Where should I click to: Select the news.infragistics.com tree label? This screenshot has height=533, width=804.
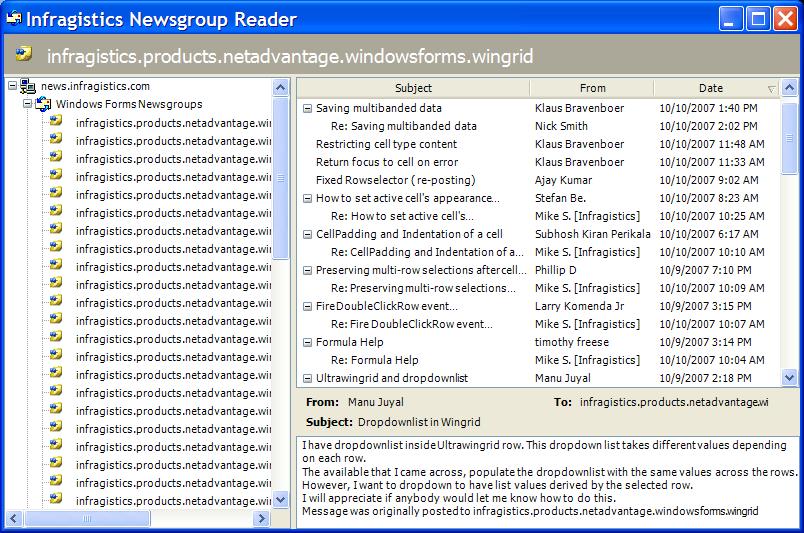pyautogui.click(x=95, y=86)
